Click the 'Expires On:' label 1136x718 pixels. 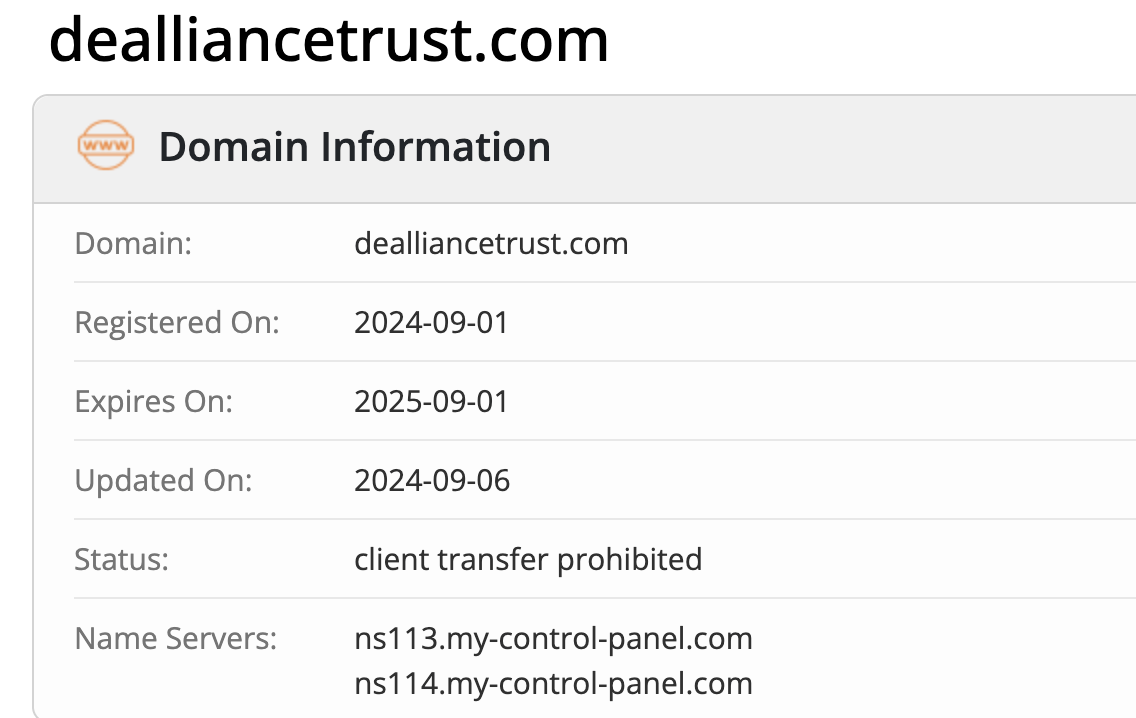(153, 402)
